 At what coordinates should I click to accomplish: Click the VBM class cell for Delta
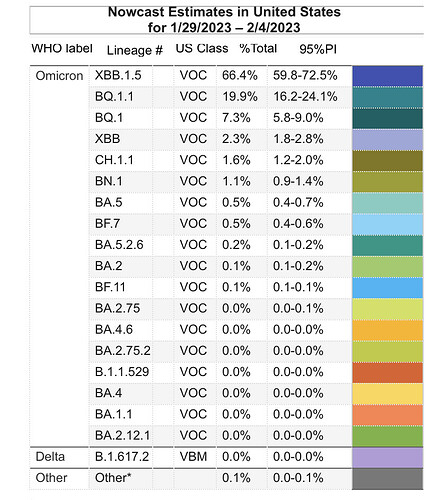click(x=193, y=457)
